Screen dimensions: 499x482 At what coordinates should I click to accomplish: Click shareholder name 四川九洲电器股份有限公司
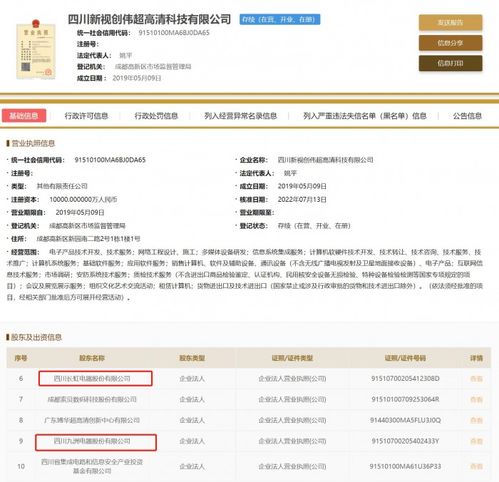[x=92, y=441]
